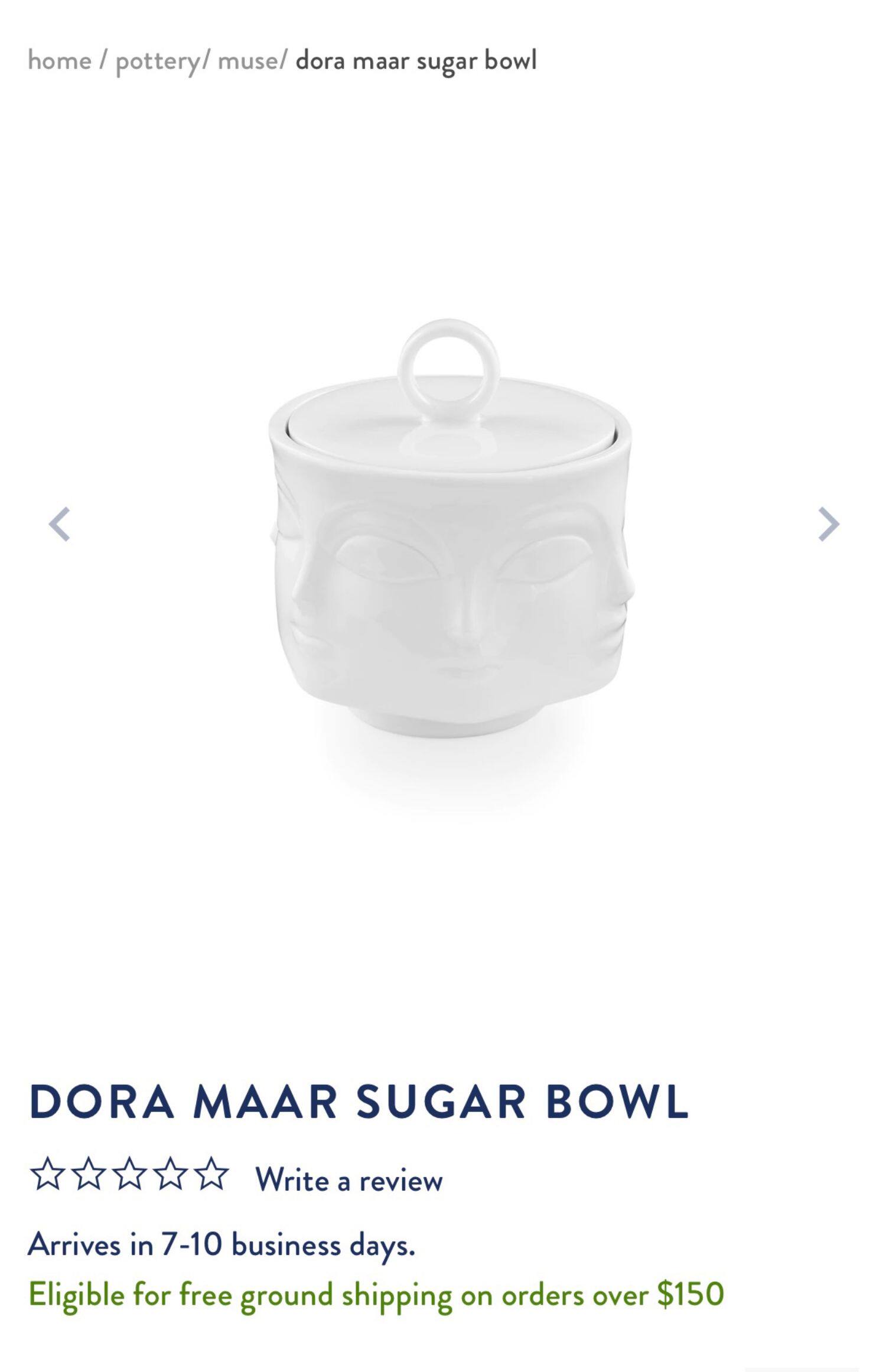Click the $150 amount in shipping text

click(x=690, y=1295)
